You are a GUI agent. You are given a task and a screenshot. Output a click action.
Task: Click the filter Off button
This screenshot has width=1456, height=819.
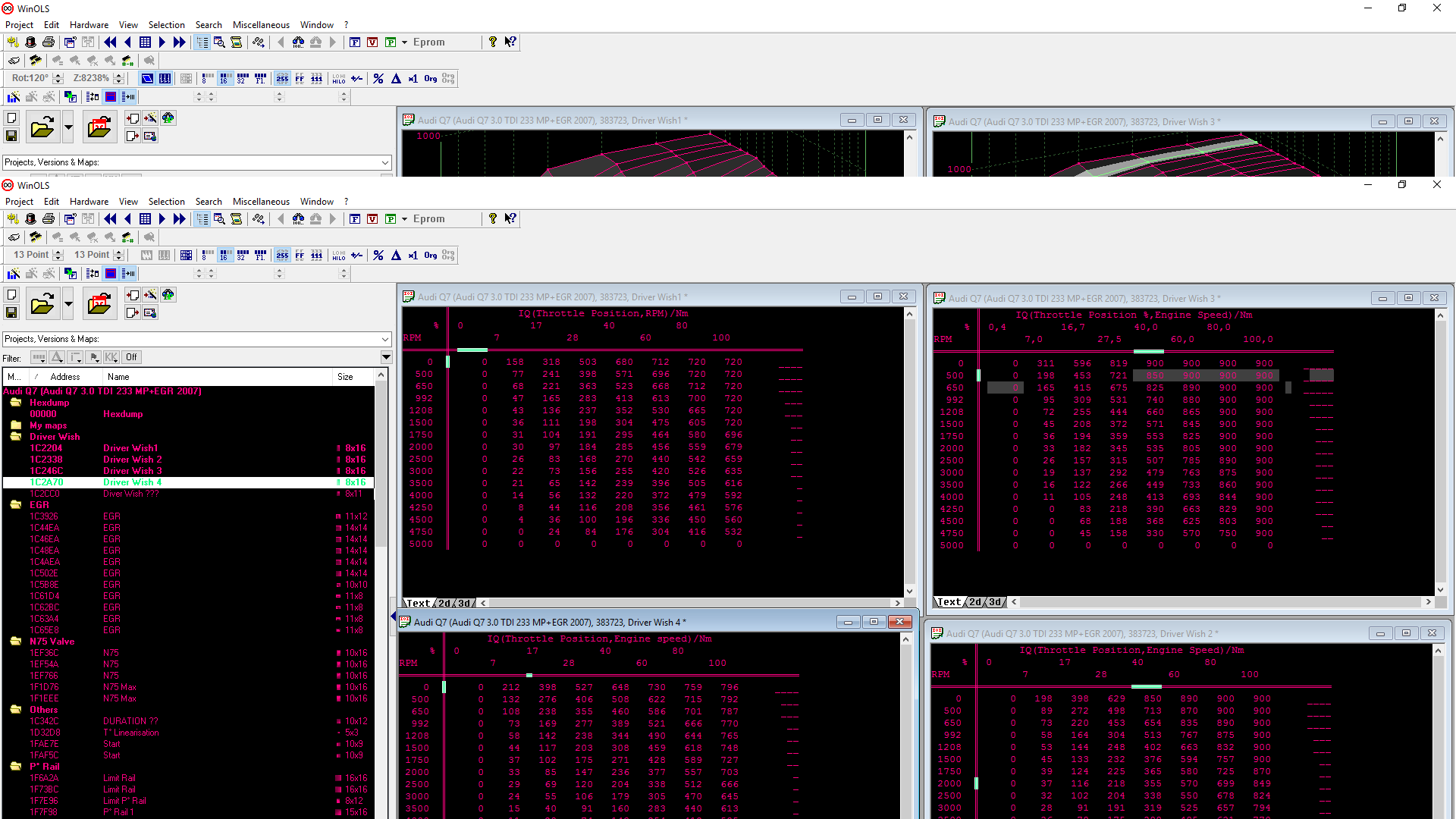[131, 357]
